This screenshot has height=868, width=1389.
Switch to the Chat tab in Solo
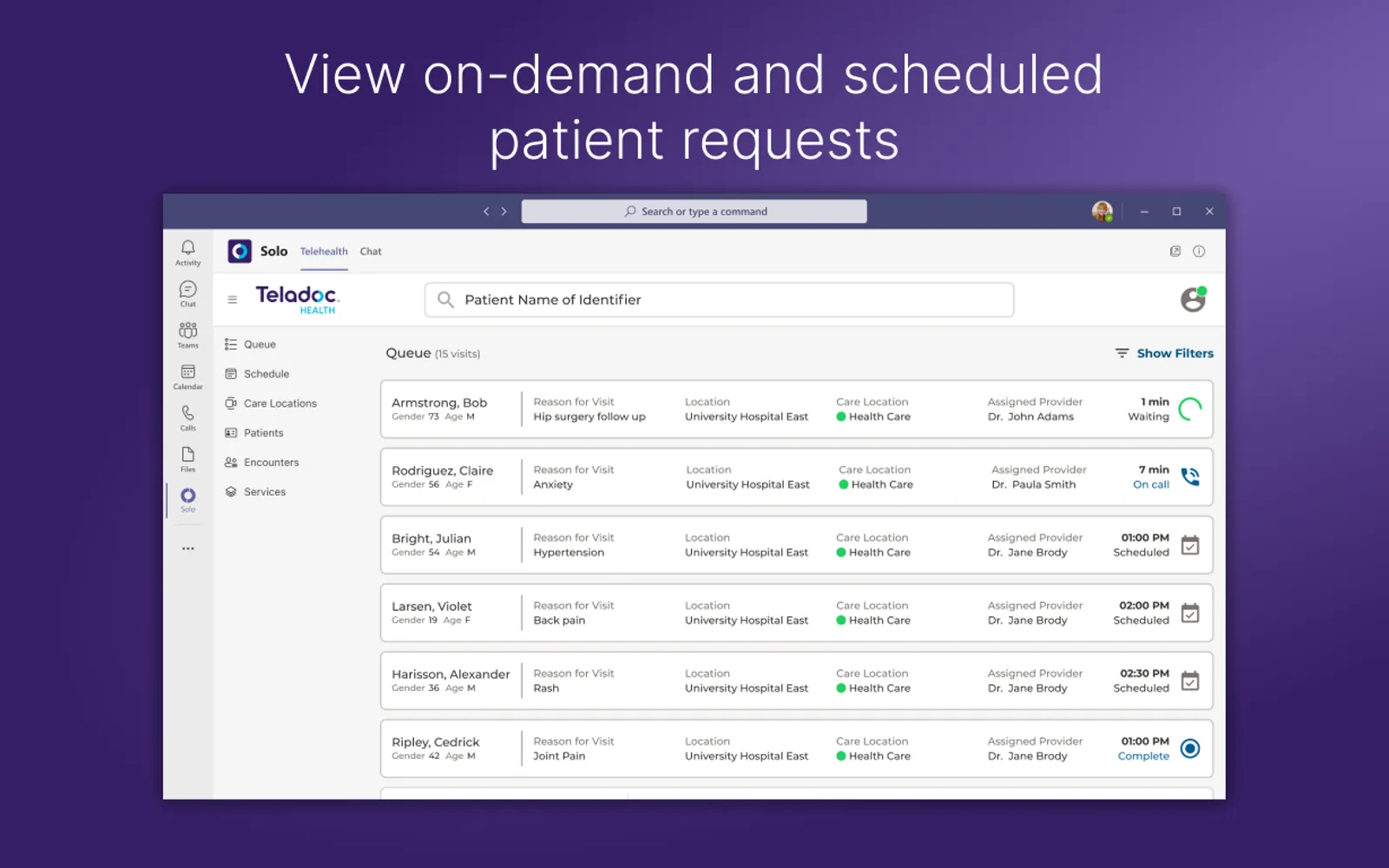click(371, 252)
